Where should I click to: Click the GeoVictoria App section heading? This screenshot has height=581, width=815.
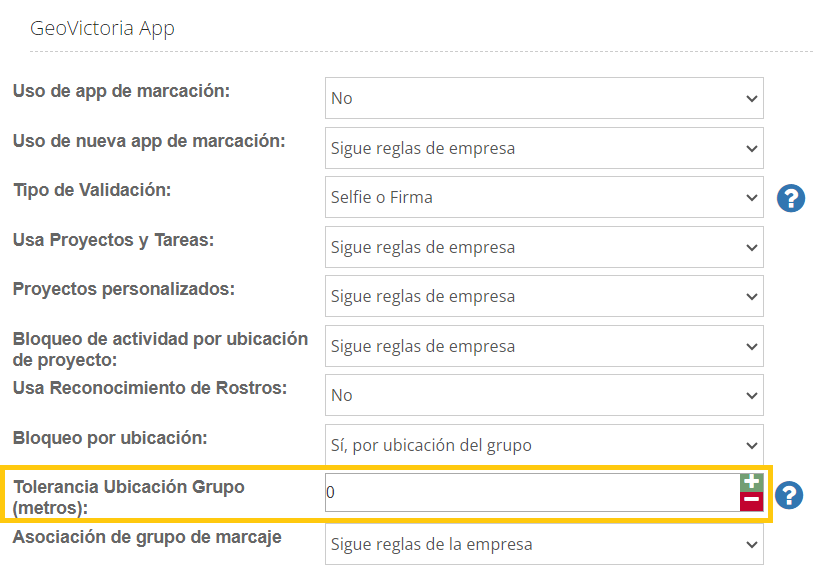102,28
